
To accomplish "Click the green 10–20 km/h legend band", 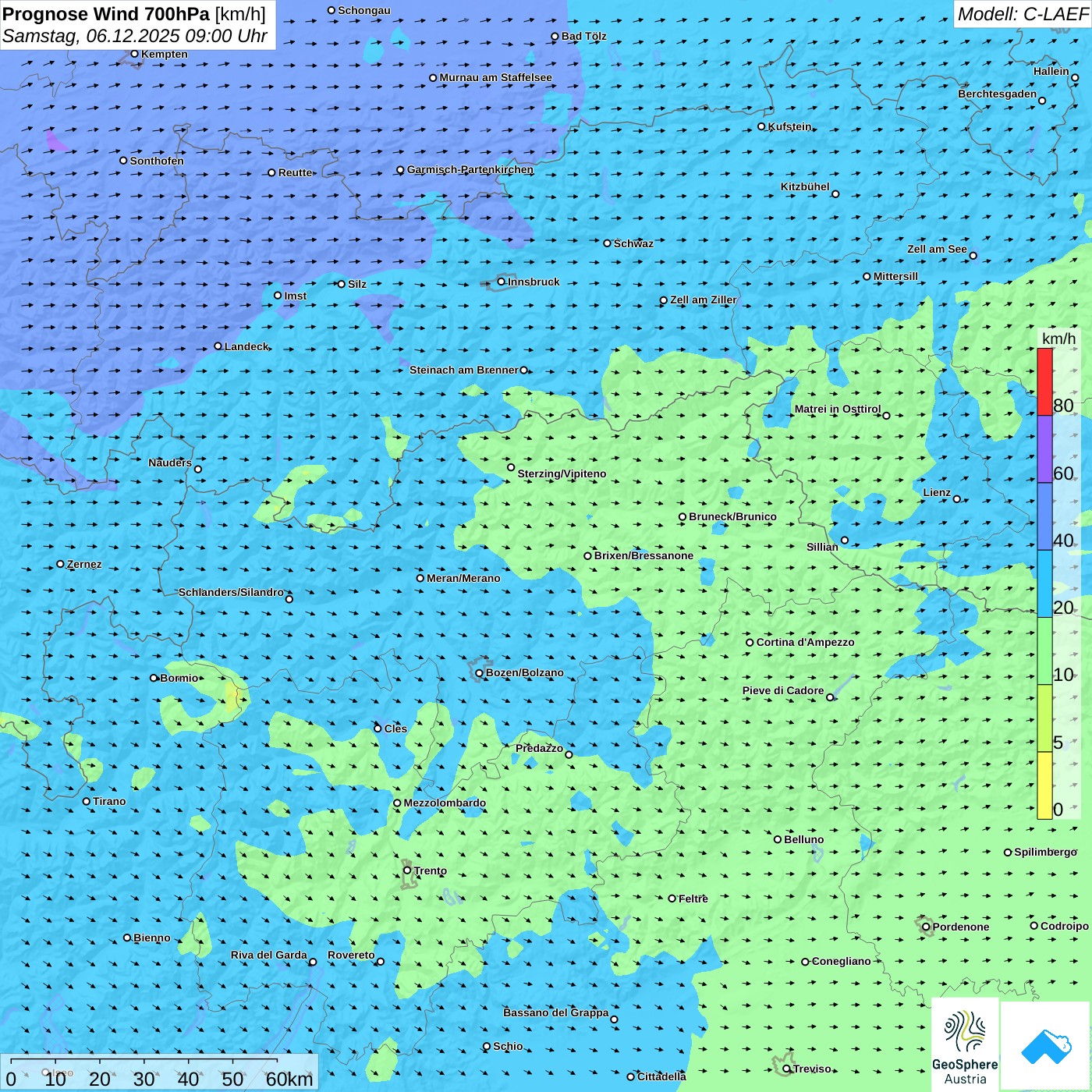I will click(1044, 651).
